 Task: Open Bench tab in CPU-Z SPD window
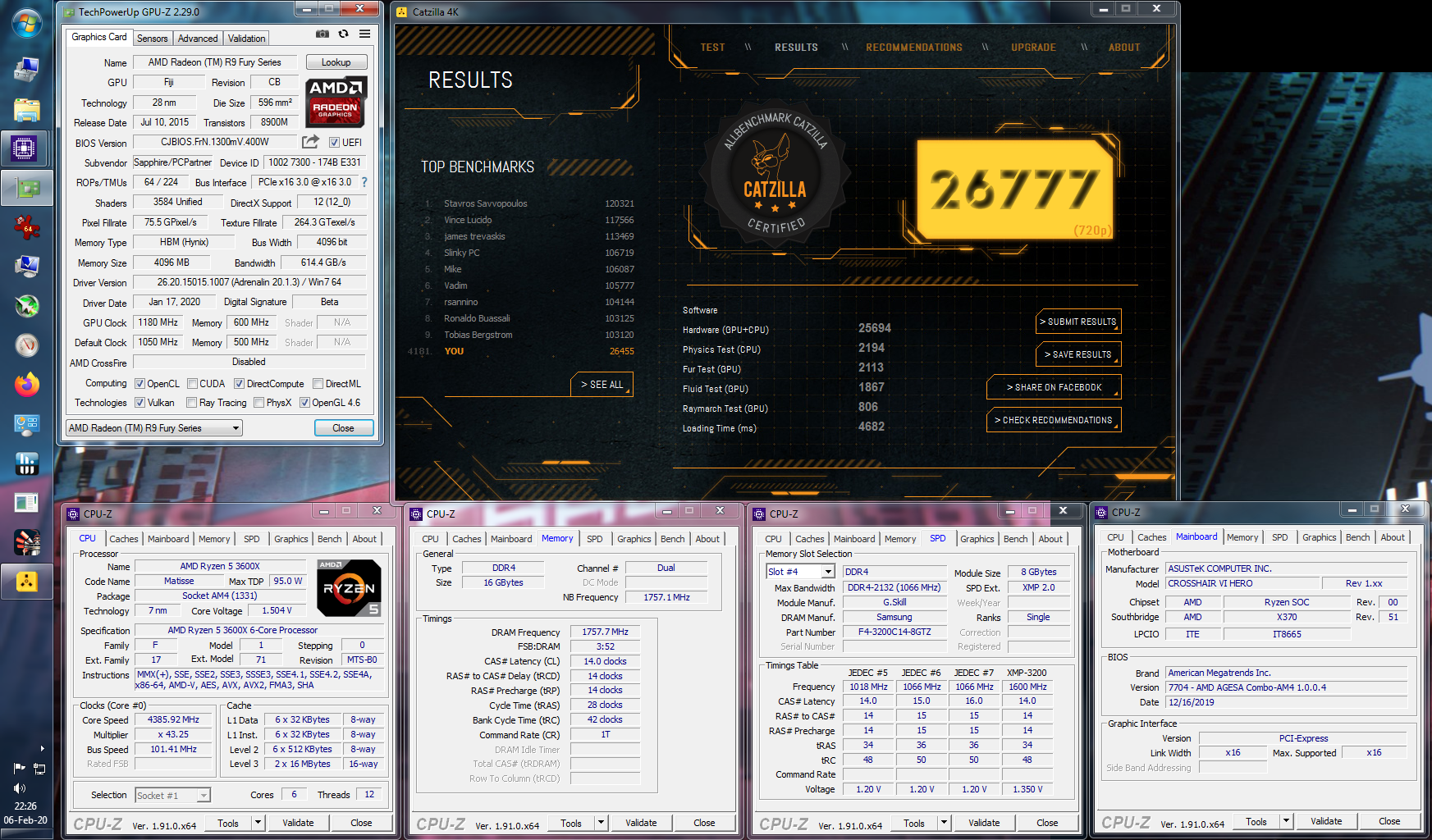(x=1015, y=539)
